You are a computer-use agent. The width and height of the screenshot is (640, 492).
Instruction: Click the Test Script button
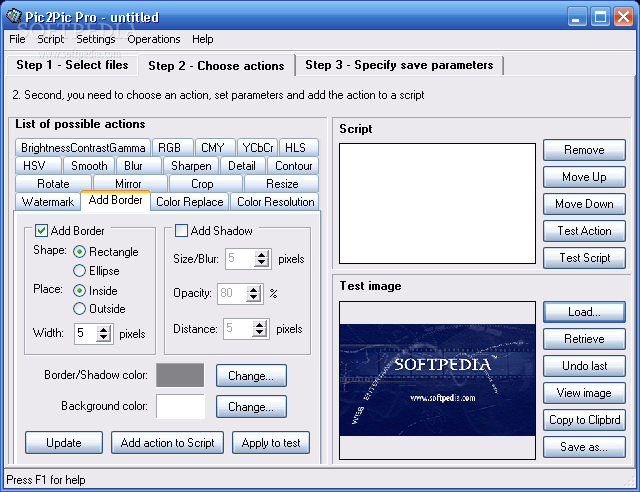pyautogui.click(x=584, y=258)
